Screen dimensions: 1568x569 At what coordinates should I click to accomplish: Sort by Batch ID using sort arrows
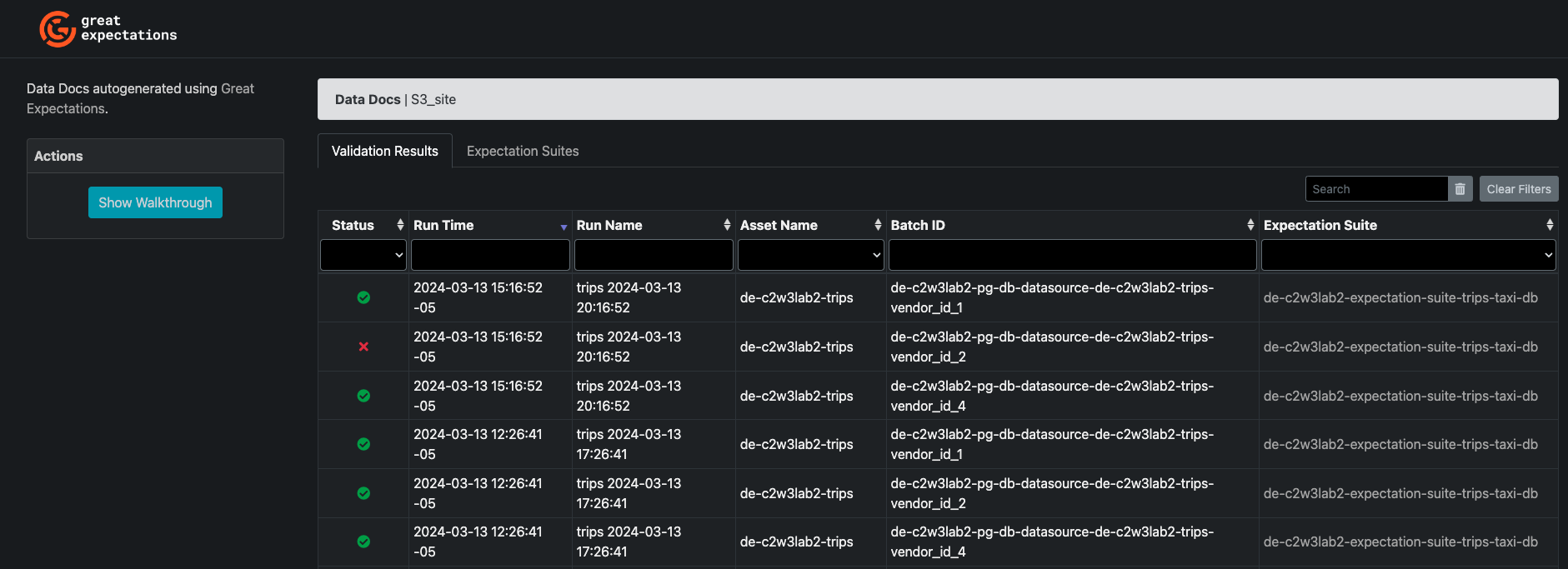click(x=1250, y=225)
